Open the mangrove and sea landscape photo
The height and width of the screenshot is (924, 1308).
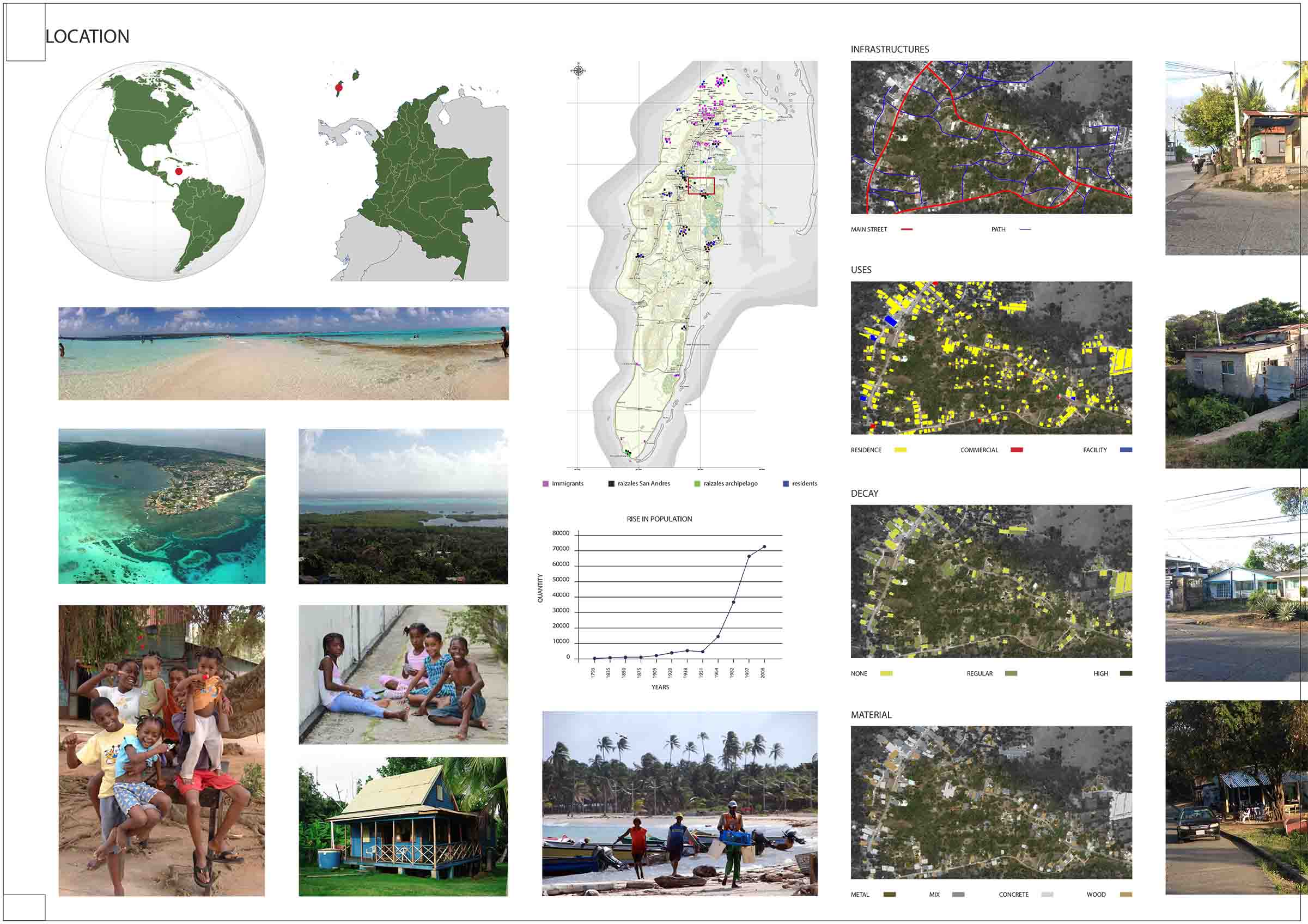pyautogui.click(x=403, y=507)
